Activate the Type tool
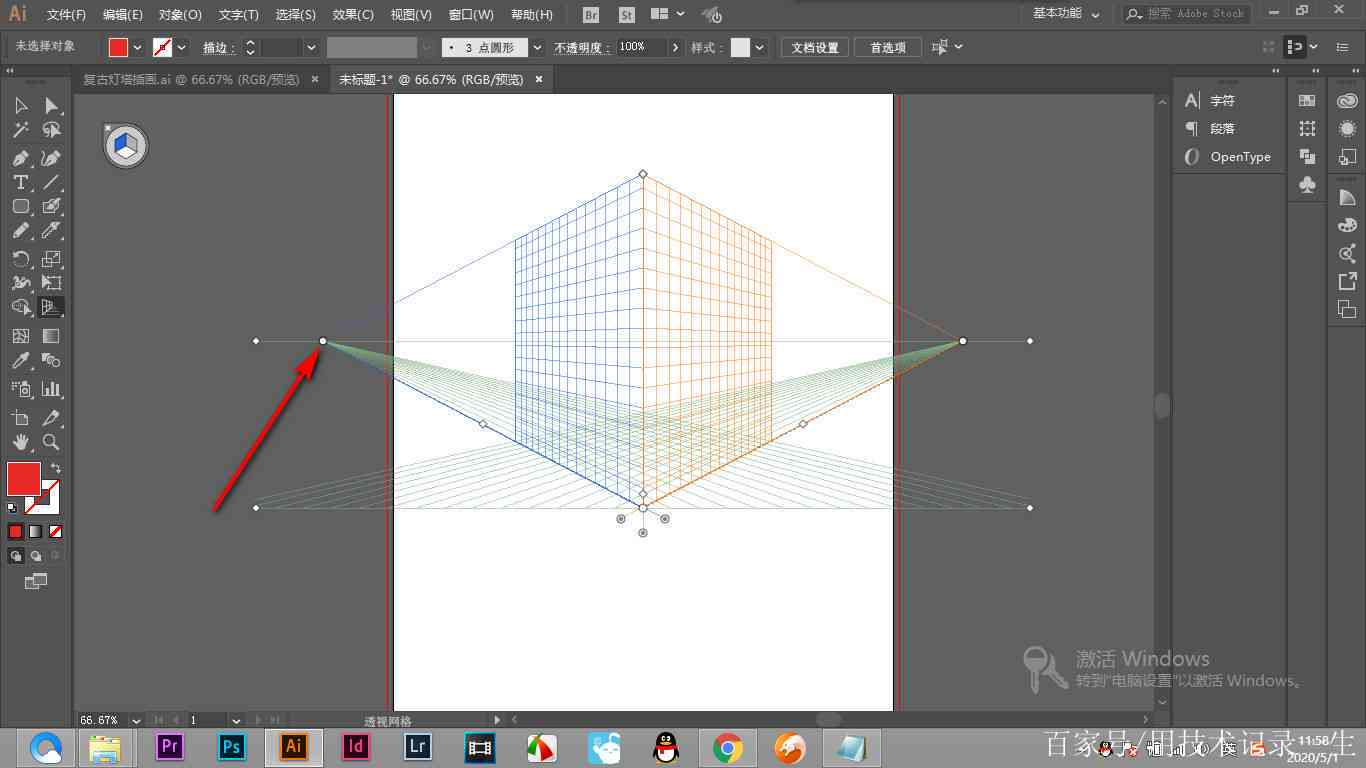This screenshot has width=1366, height=768. click(x=20, y=182)
